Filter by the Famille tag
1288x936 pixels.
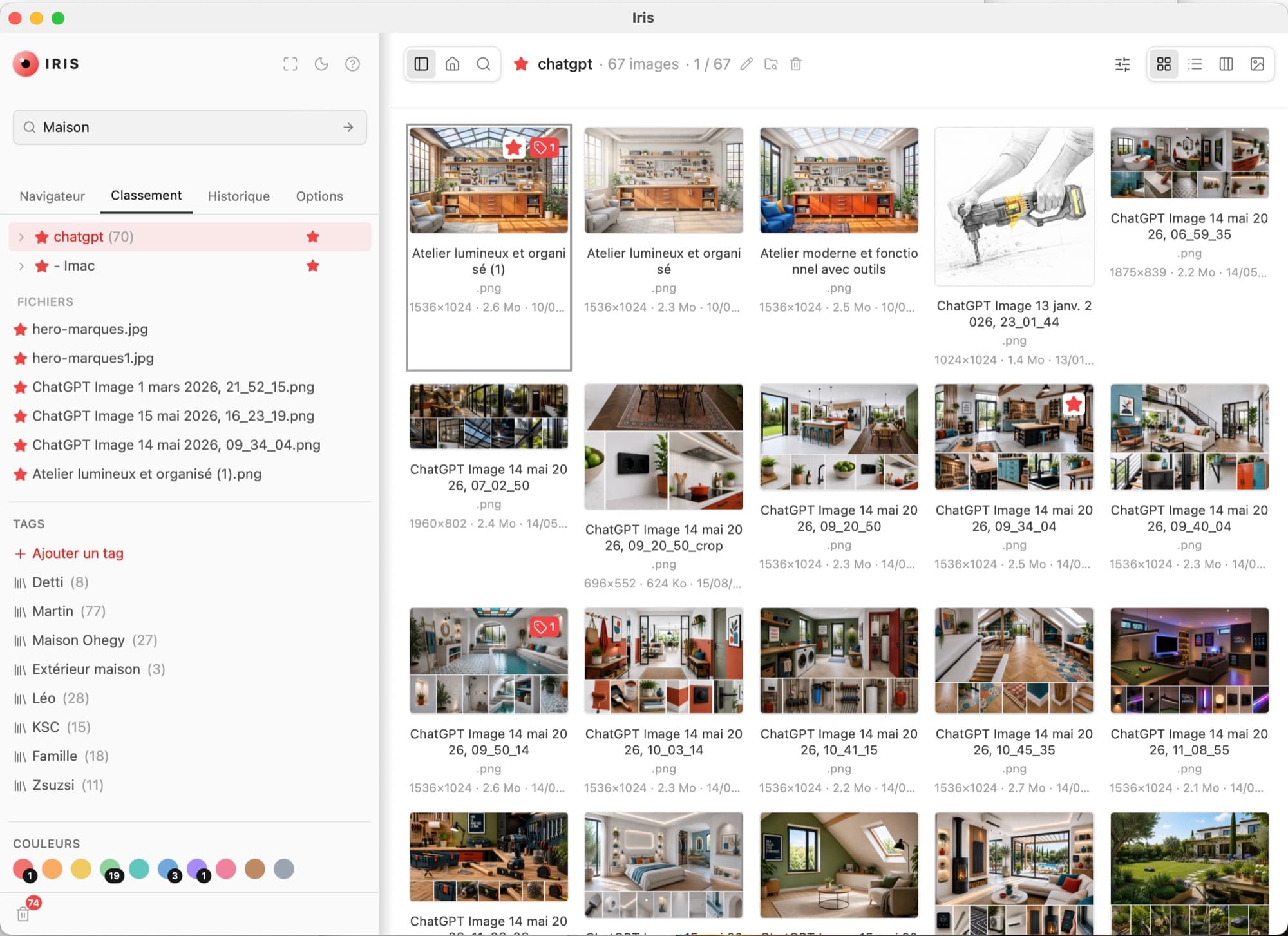click(x=61, y=756)
